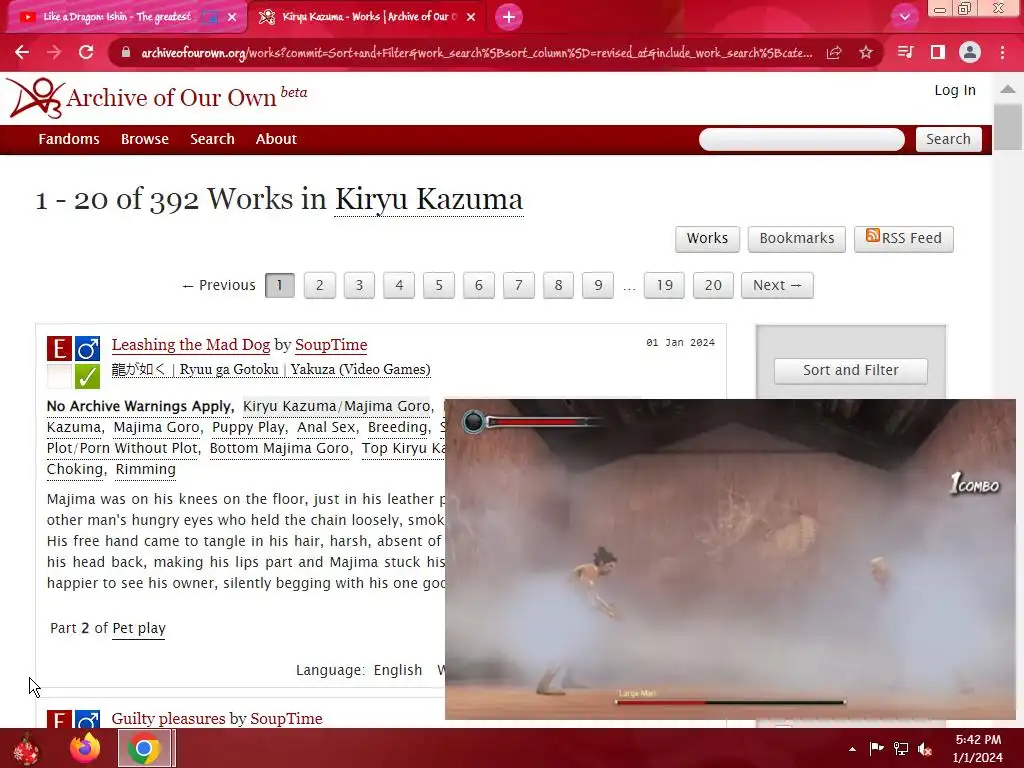Click the page scrollbar up arrow

[x=1008, y=89]
